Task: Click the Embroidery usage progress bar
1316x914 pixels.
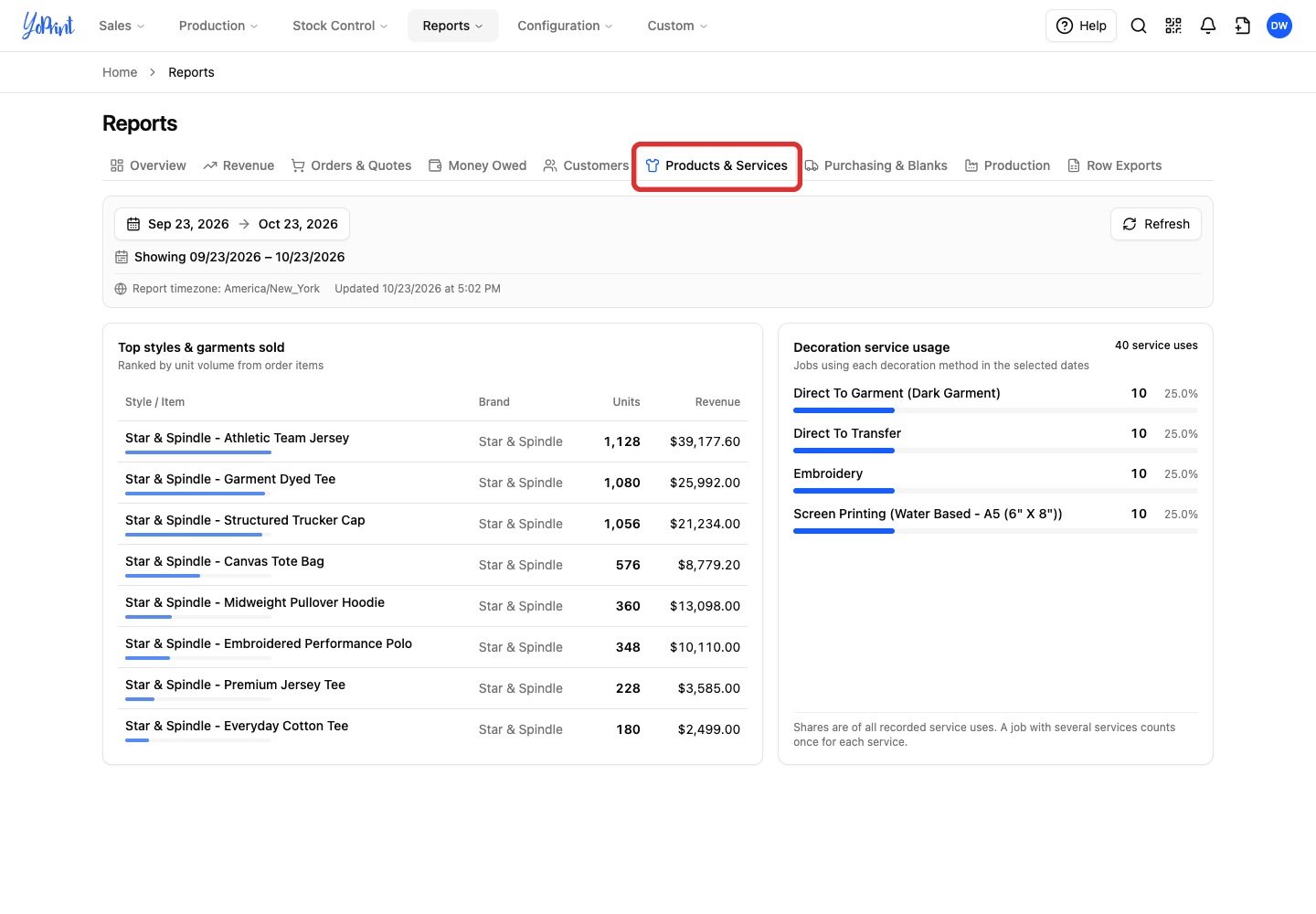Action: tap(995, 491)
